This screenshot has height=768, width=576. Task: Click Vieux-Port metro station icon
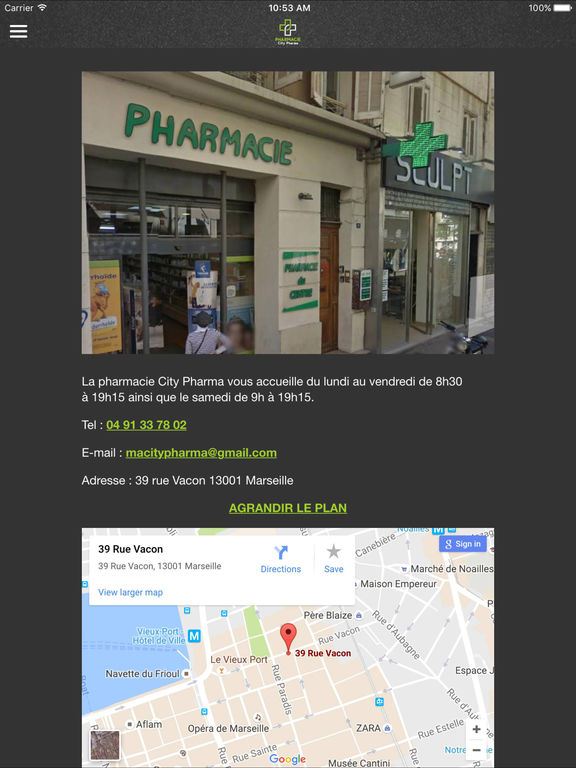point(194,636)
